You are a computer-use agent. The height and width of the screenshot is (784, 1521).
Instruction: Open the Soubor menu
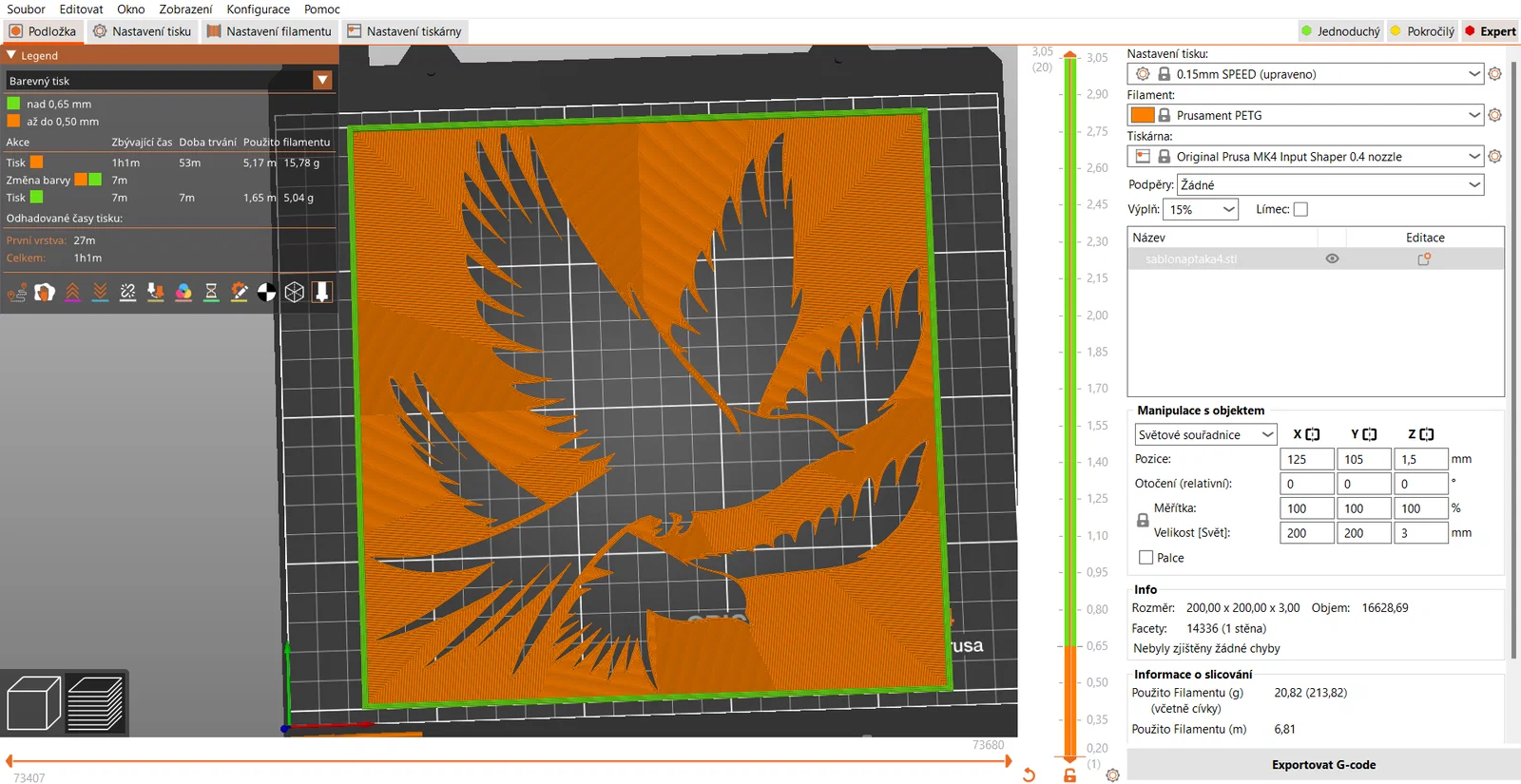tap(26, 10)
